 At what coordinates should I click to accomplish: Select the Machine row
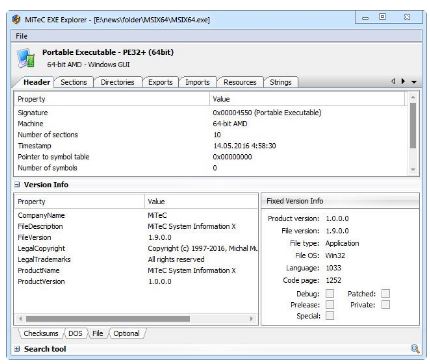211,124
